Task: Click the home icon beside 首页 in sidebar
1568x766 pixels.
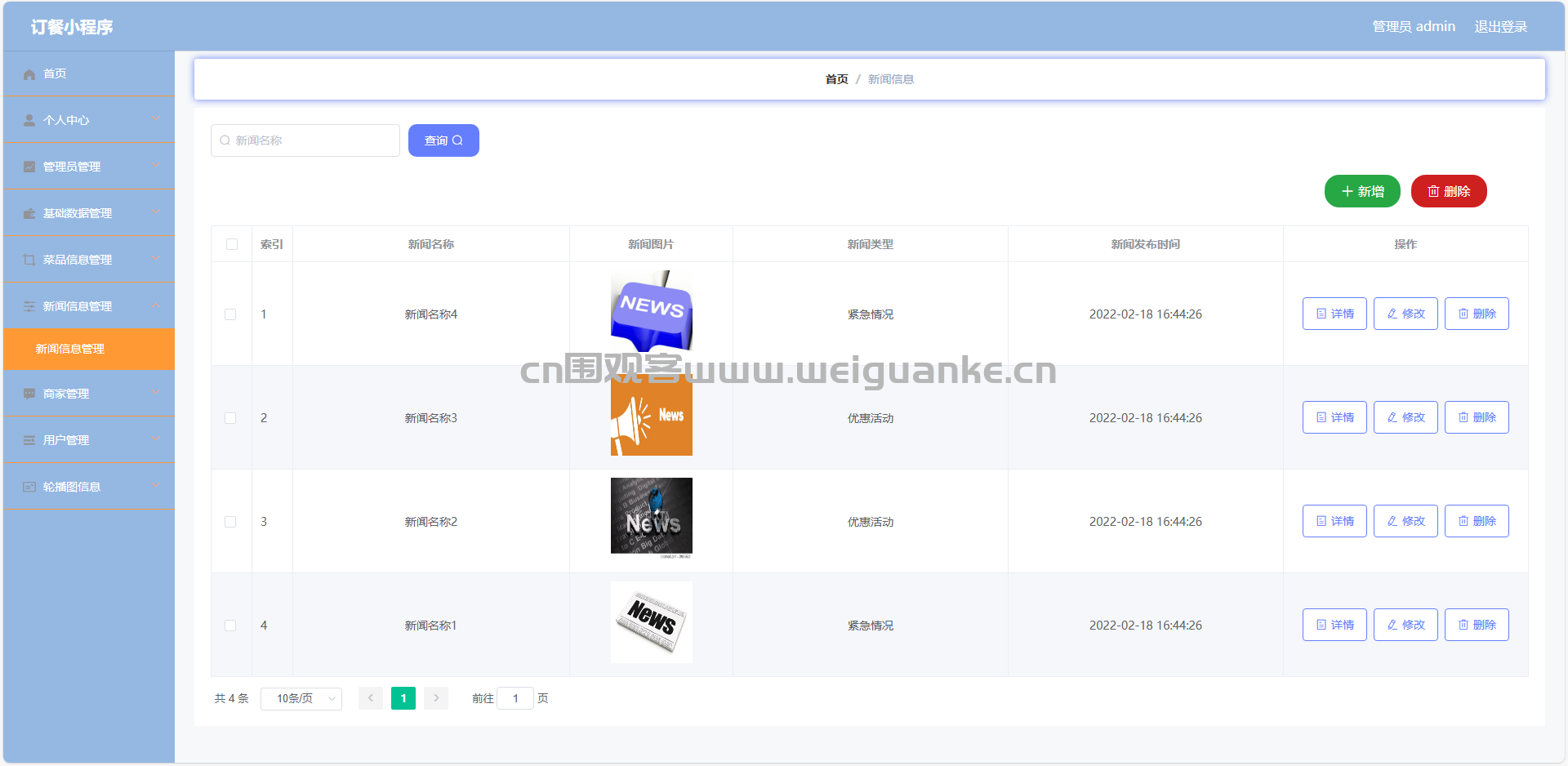Action: tap(29, 74)
